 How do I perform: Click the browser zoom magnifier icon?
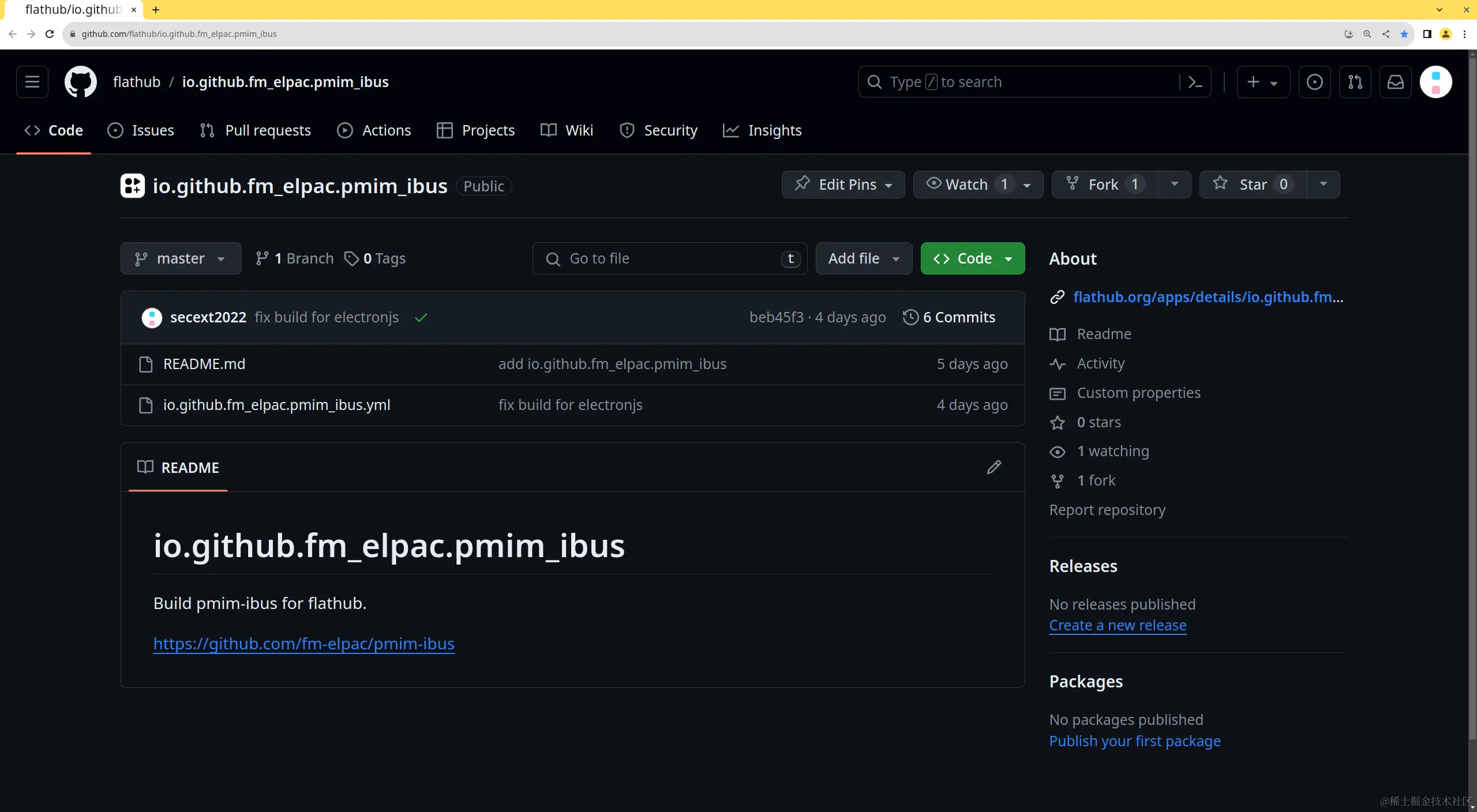pos(1367,34)
